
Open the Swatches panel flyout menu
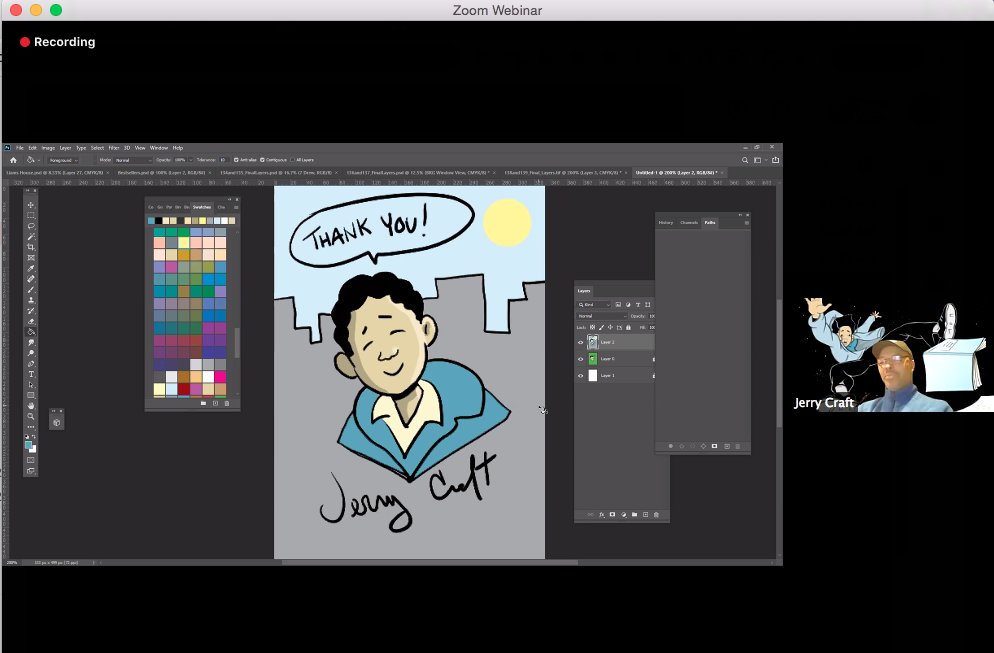tap(236, 207)
